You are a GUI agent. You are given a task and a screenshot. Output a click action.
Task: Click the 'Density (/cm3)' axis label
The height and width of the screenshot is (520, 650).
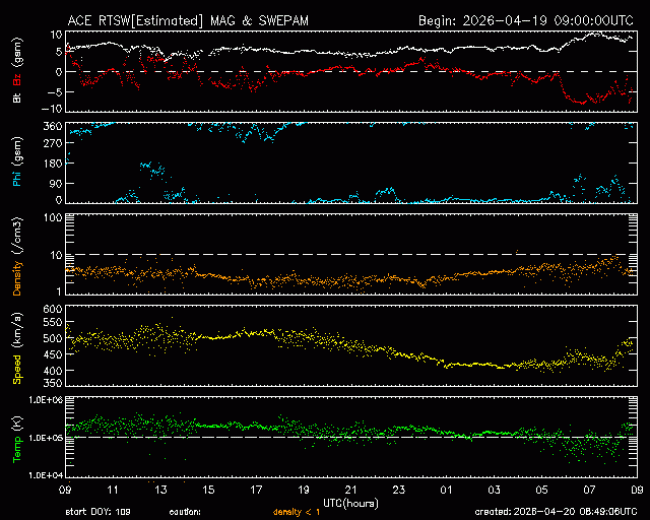17,256
